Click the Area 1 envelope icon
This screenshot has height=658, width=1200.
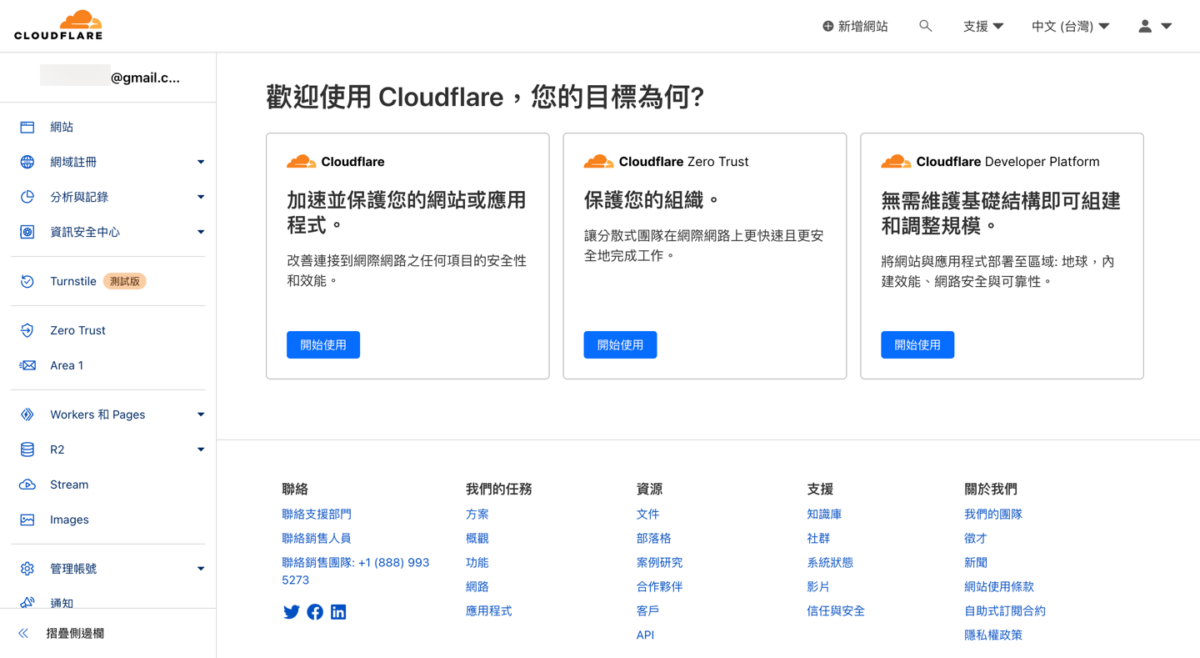(28, 366)
